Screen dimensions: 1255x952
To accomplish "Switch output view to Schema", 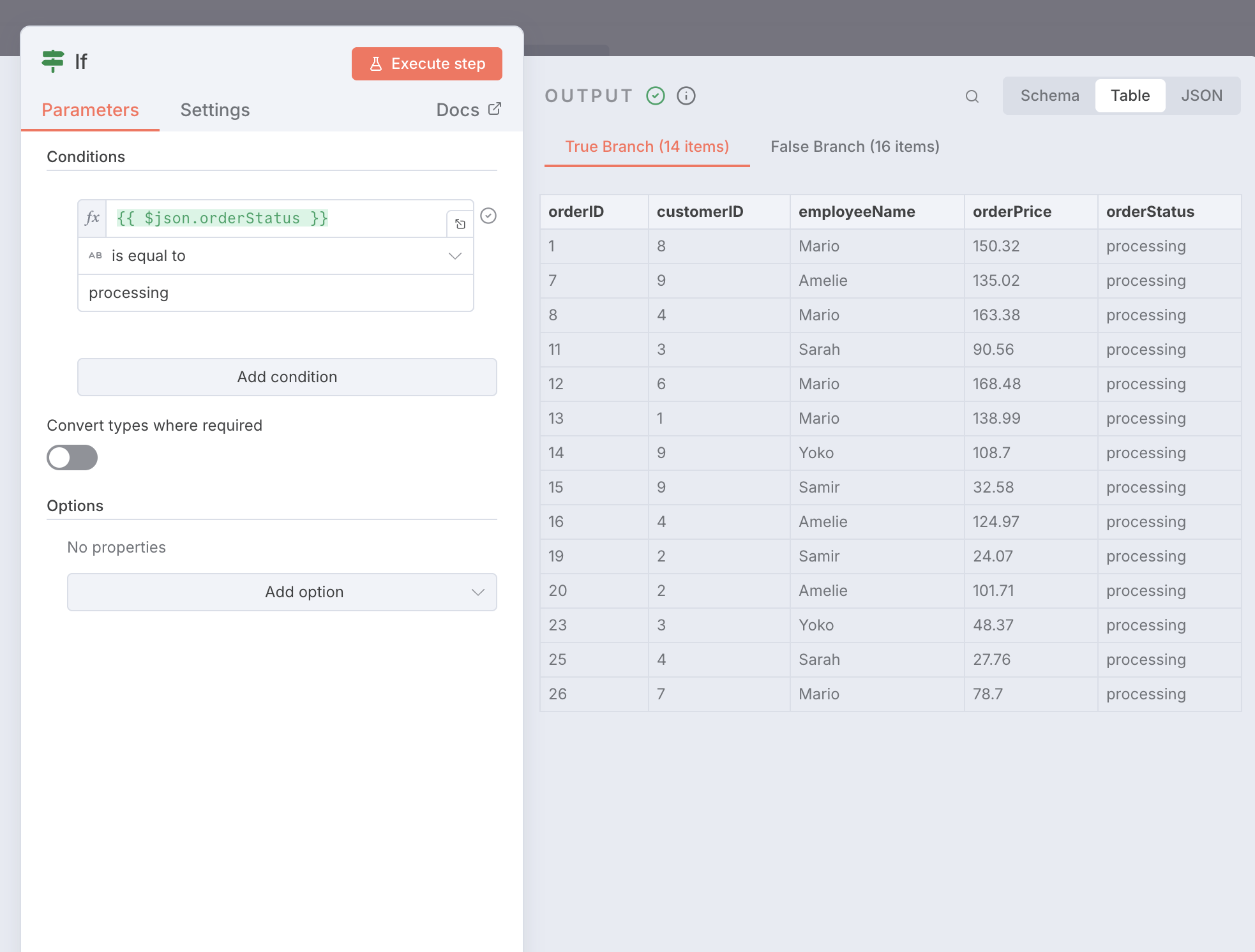I will (1050, 96).
